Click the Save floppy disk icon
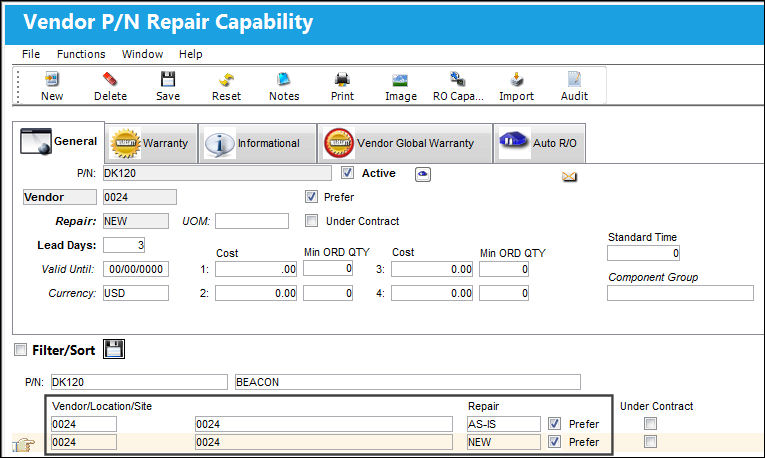 coord(168,79)
